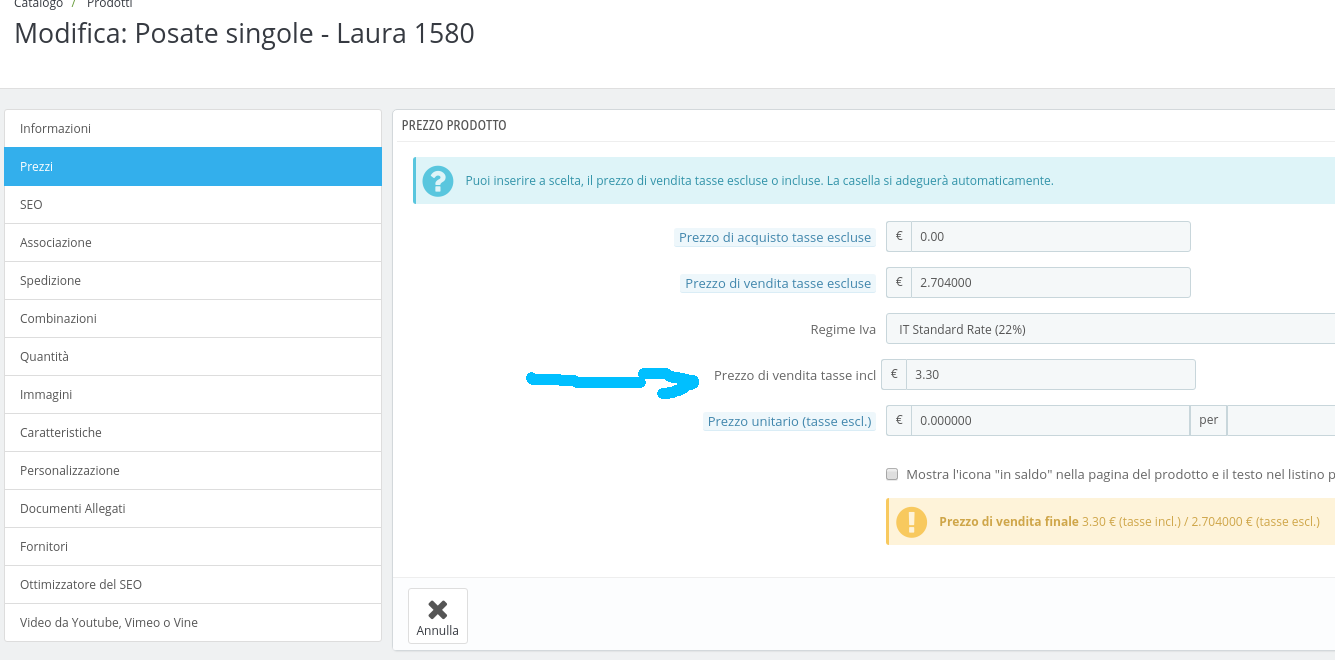Go to the Documenti Allegati tab

[x=193, y=509]
